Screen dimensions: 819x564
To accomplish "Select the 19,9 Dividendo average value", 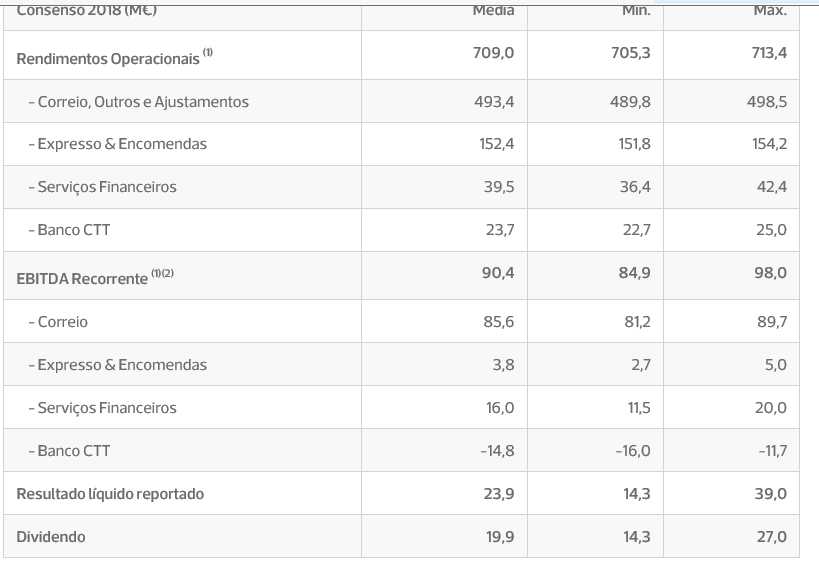I will coord(500,537).
